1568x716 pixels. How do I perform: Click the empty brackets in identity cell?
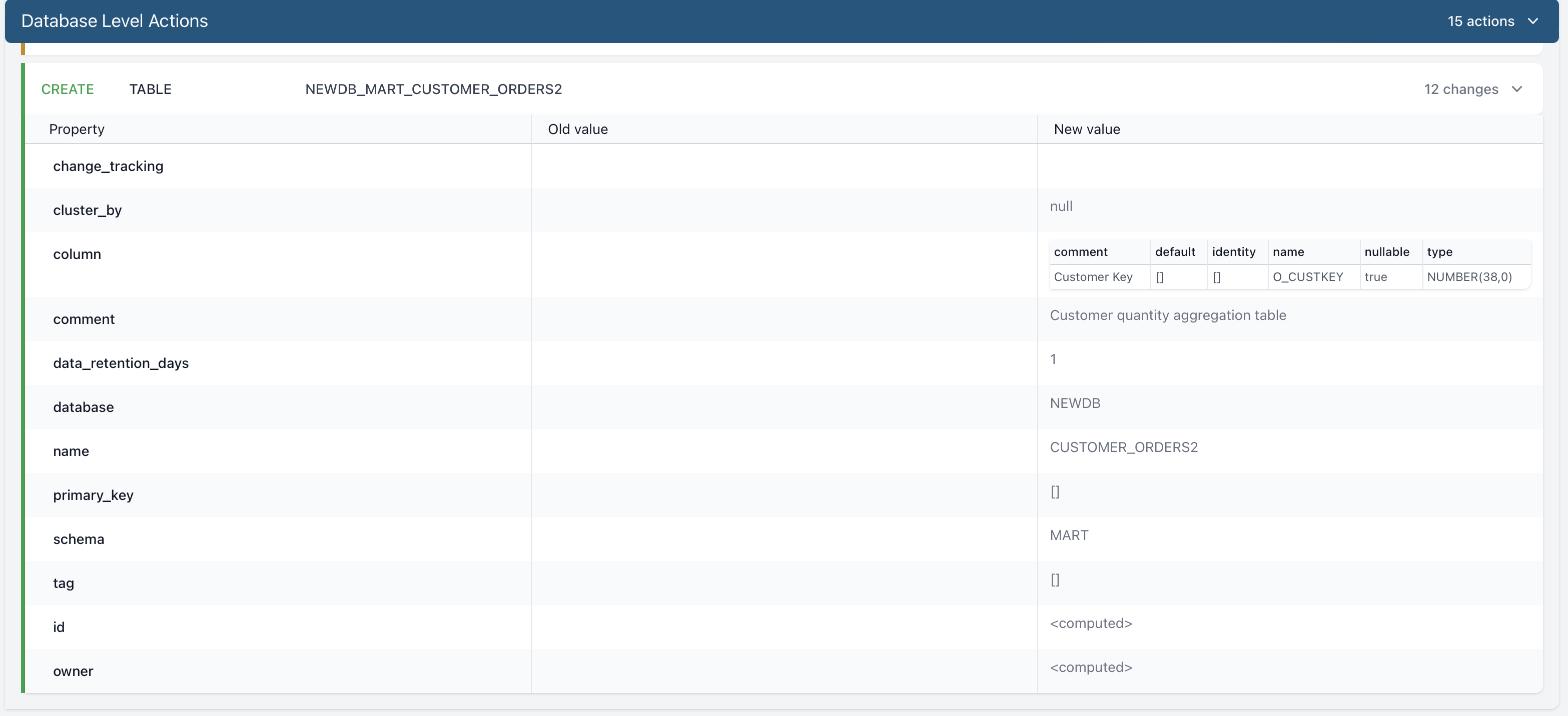[1216, 277]
